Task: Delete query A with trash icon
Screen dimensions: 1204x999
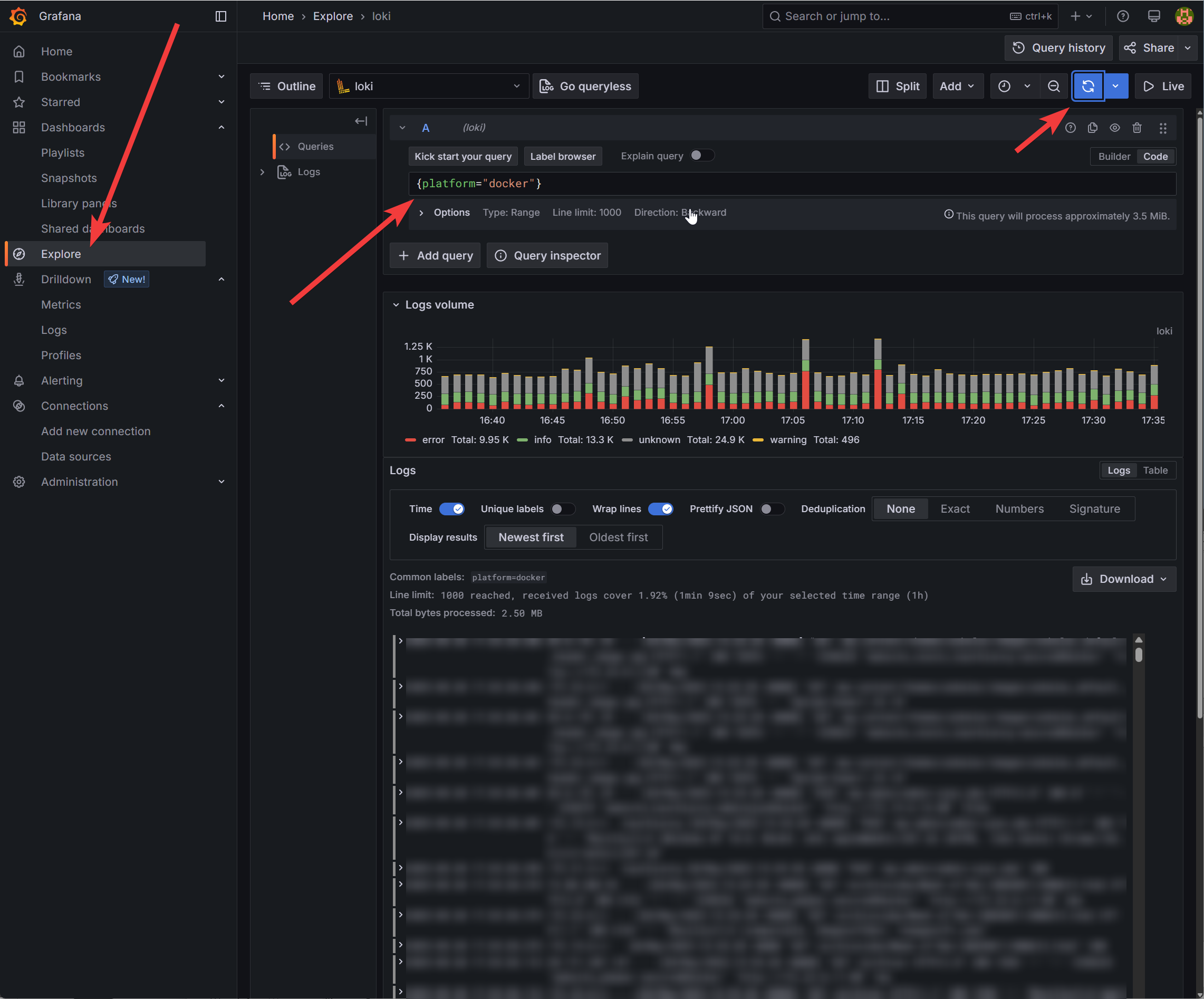Action: 1137,128
